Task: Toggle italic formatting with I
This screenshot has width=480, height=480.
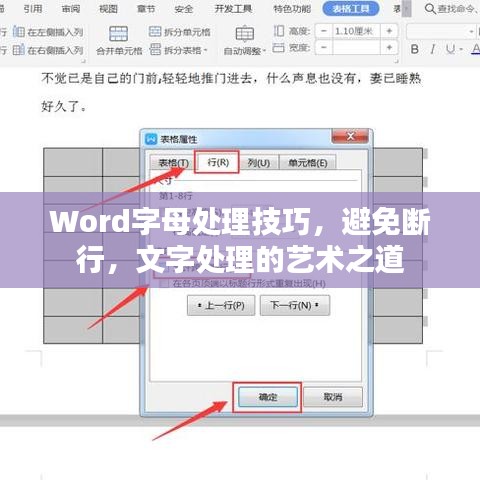Action: pos(433,49)
